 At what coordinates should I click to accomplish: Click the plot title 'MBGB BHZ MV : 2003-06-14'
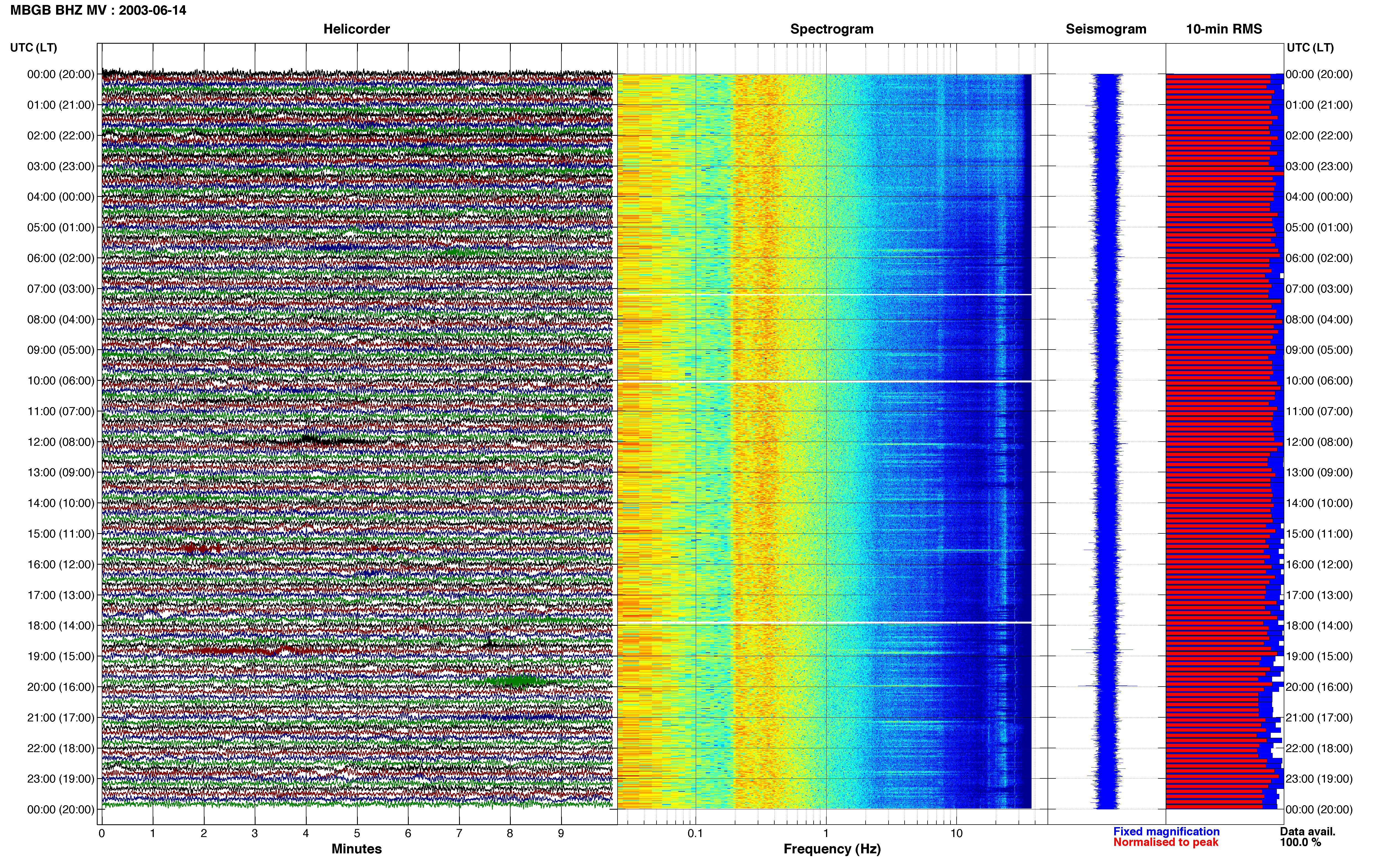click(98, 10)
